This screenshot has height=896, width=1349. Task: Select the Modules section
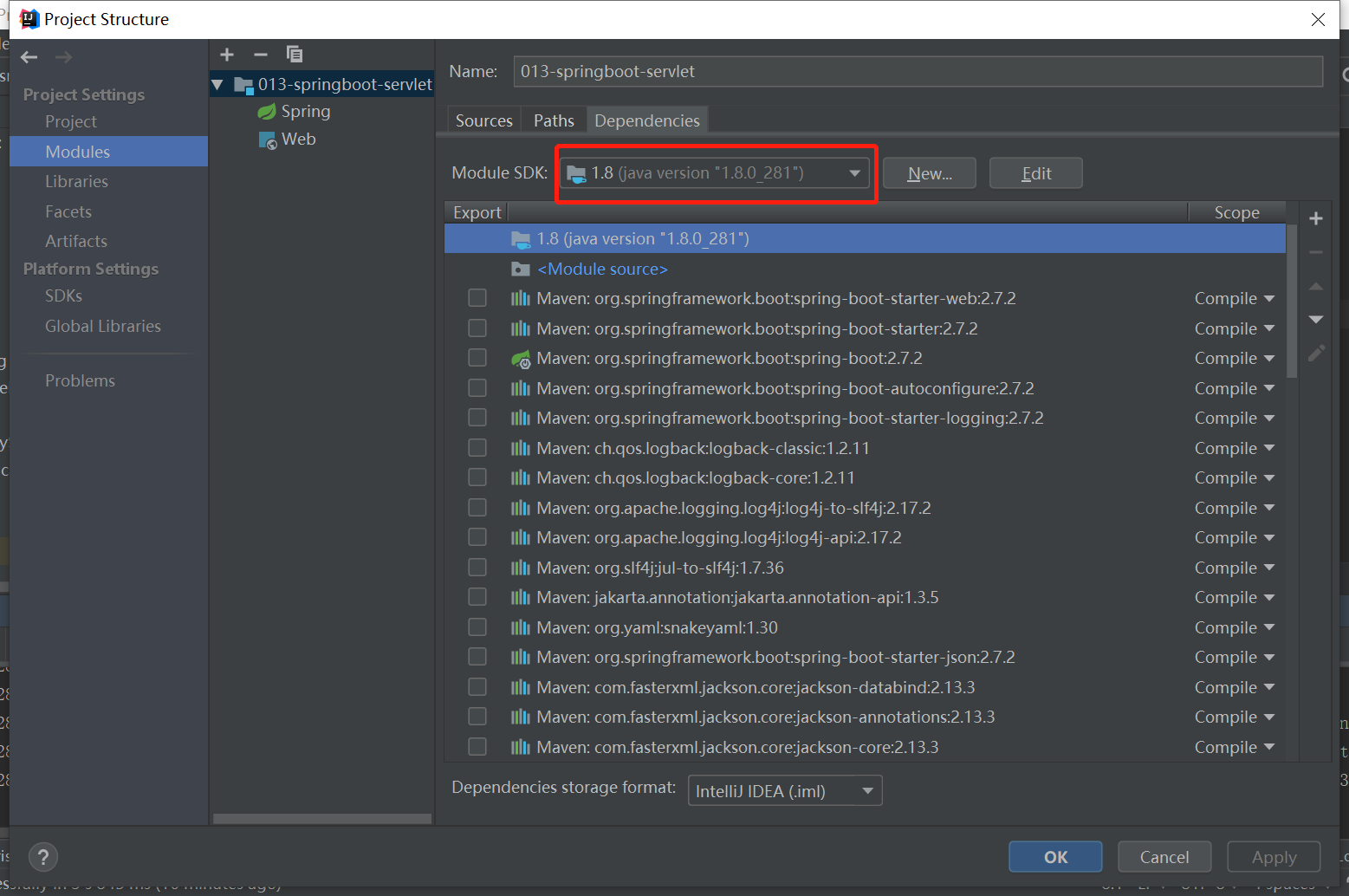pyautogui.click(x=109, y=152)
